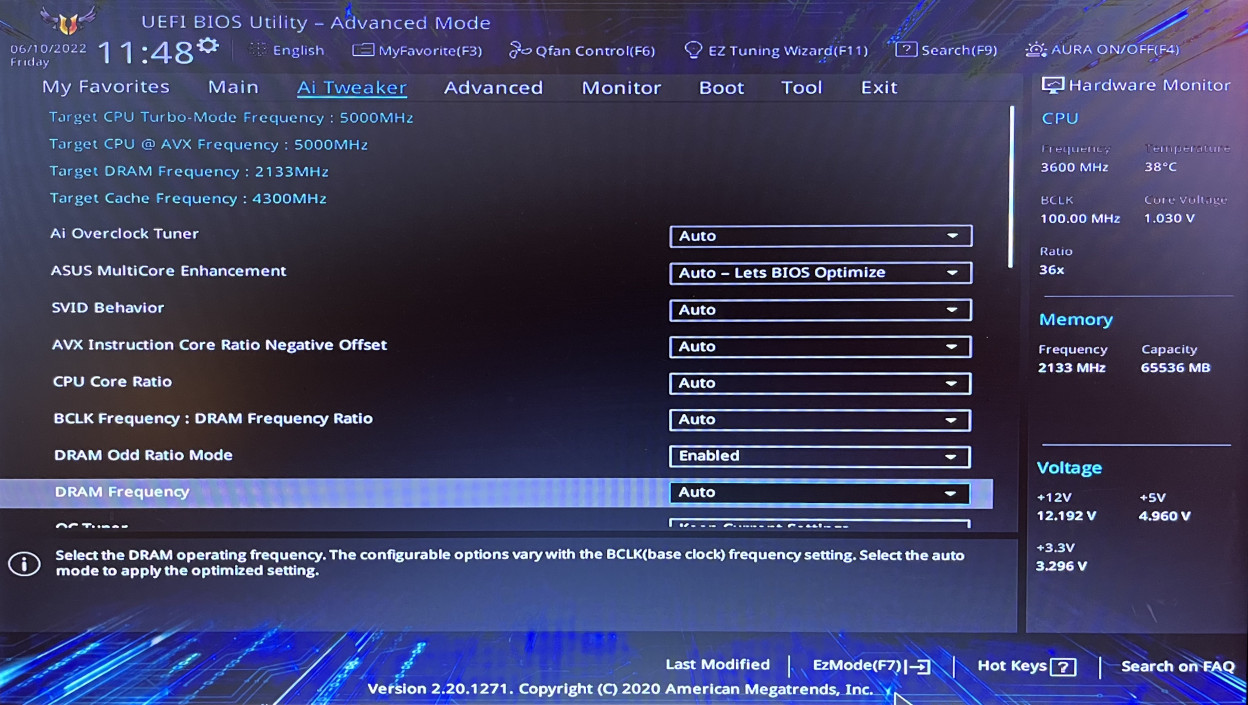Viewport: 1248px width, 705px height.
Task: Click the Hardware Monitor display icon
Action: 1052,85
